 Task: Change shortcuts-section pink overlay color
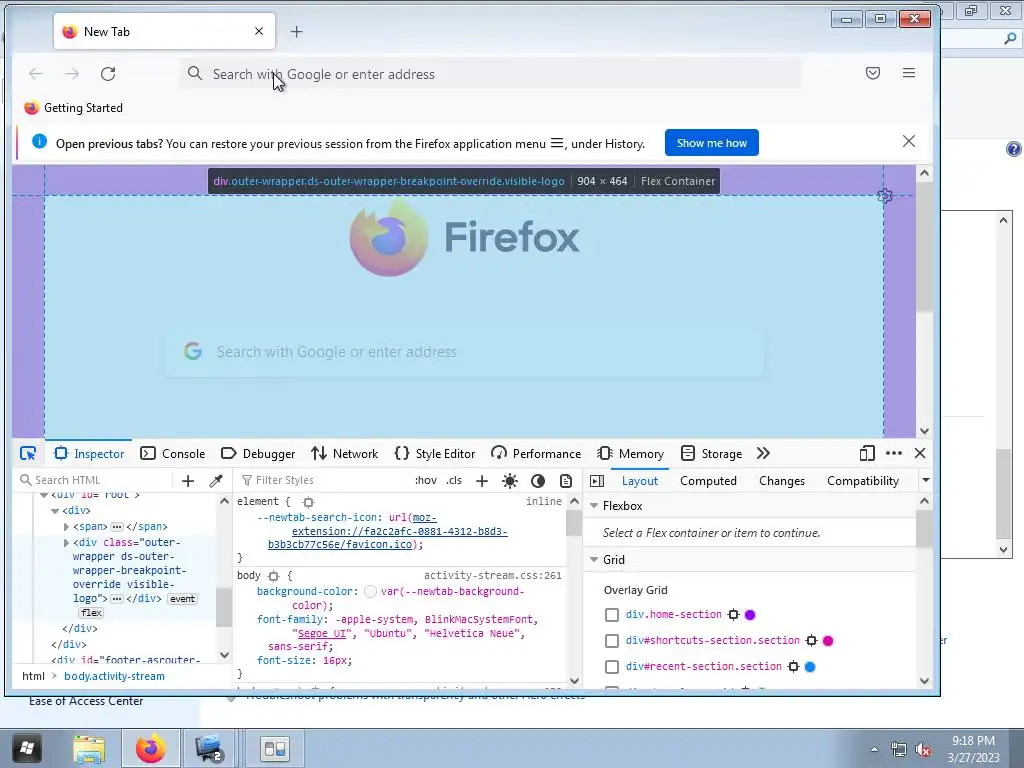point(828,641)
